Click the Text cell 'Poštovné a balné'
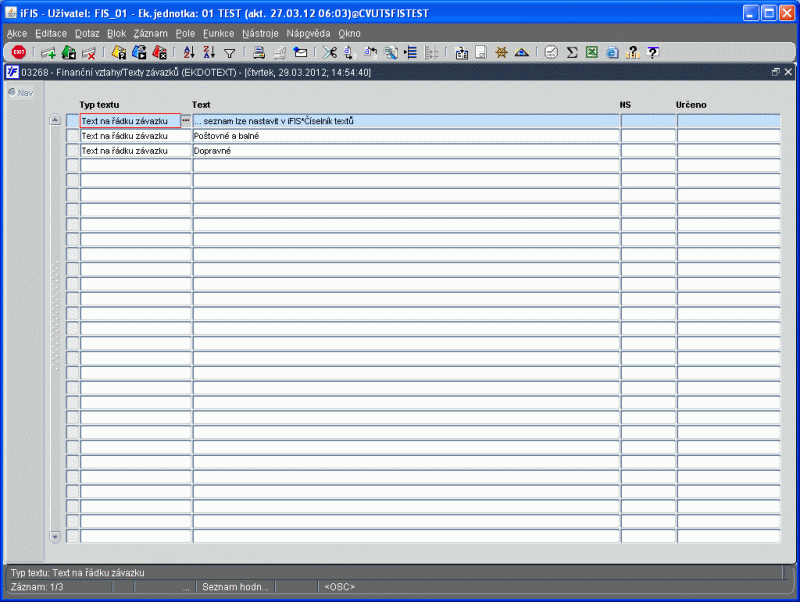 tap(406, 136)
